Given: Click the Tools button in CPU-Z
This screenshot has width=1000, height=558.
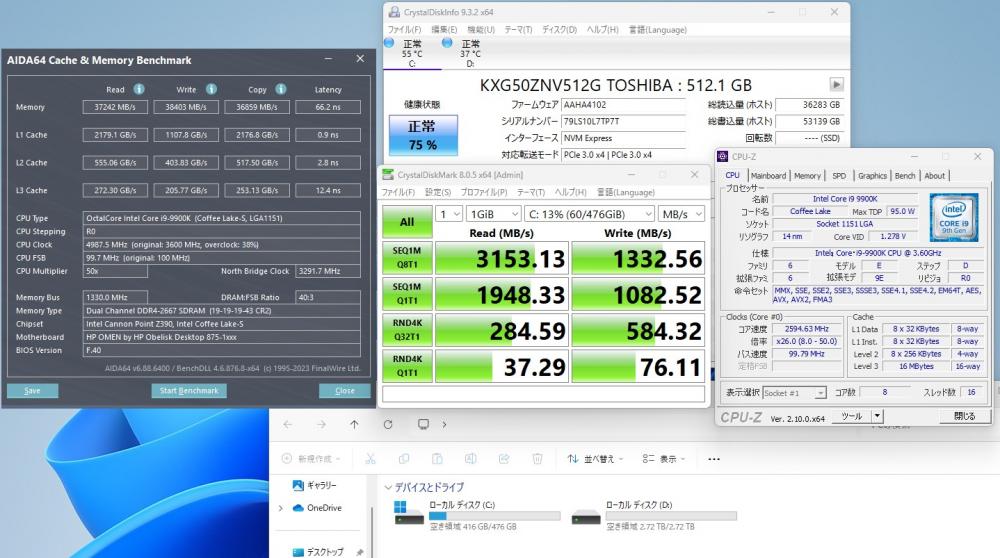Looking at the screenshot, I should click(852, 416).
